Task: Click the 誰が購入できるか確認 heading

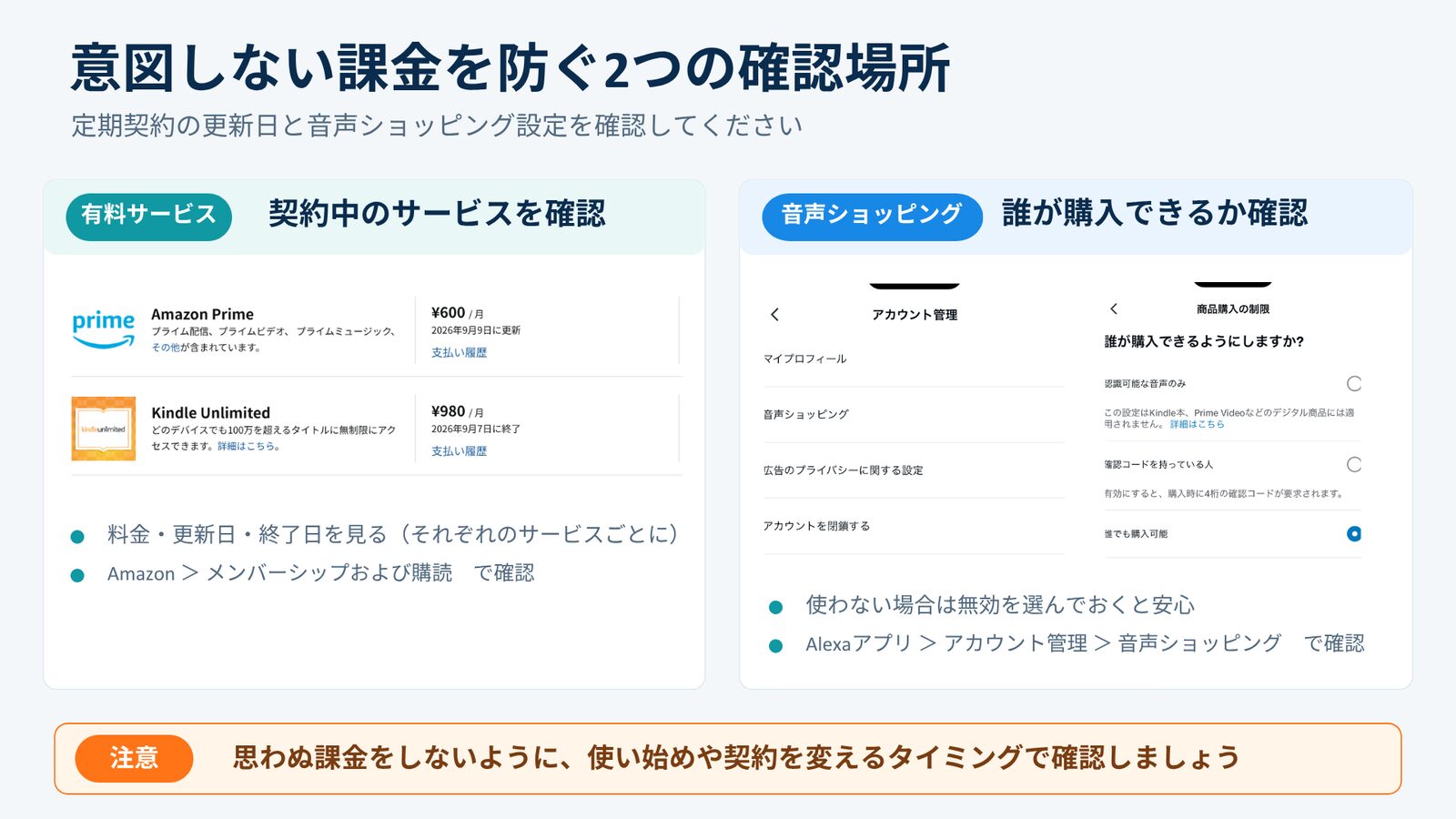Action: [1155, 213]
